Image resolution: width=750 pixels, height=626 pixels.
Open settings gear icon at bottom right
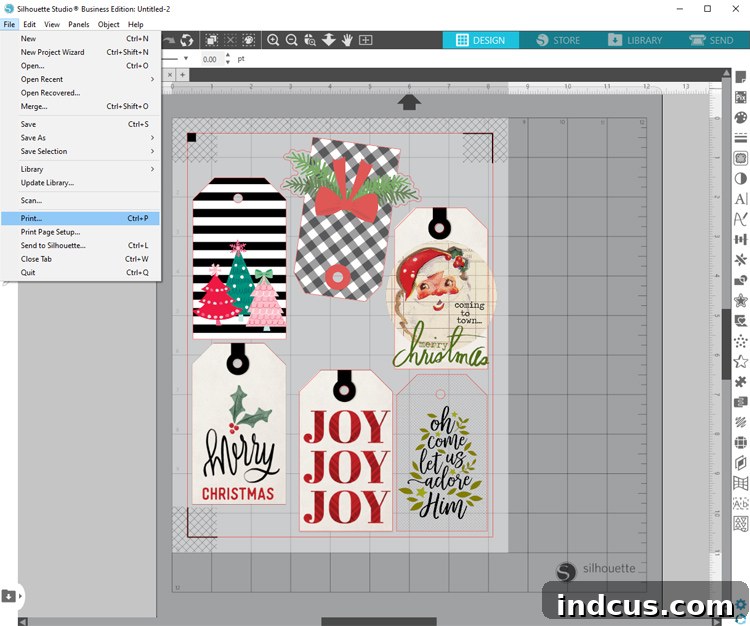click(x=741, y=604)
